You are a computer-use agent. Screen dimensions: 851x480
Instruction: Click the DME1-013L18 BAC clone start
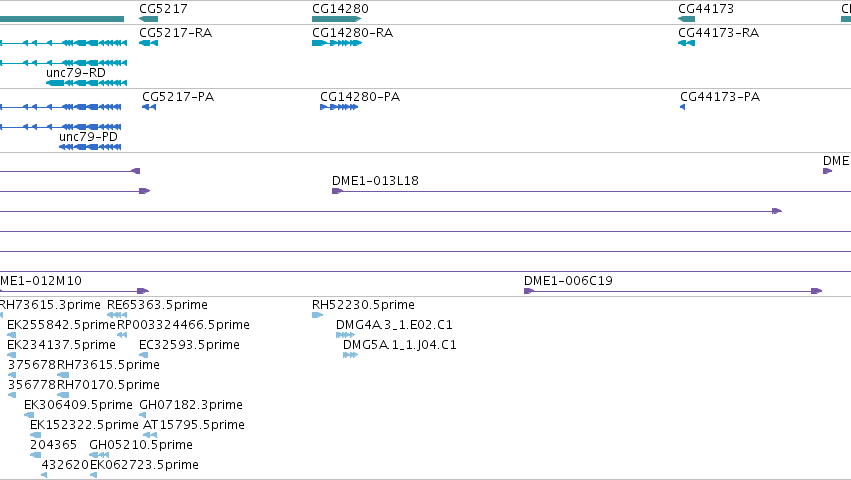337,191
